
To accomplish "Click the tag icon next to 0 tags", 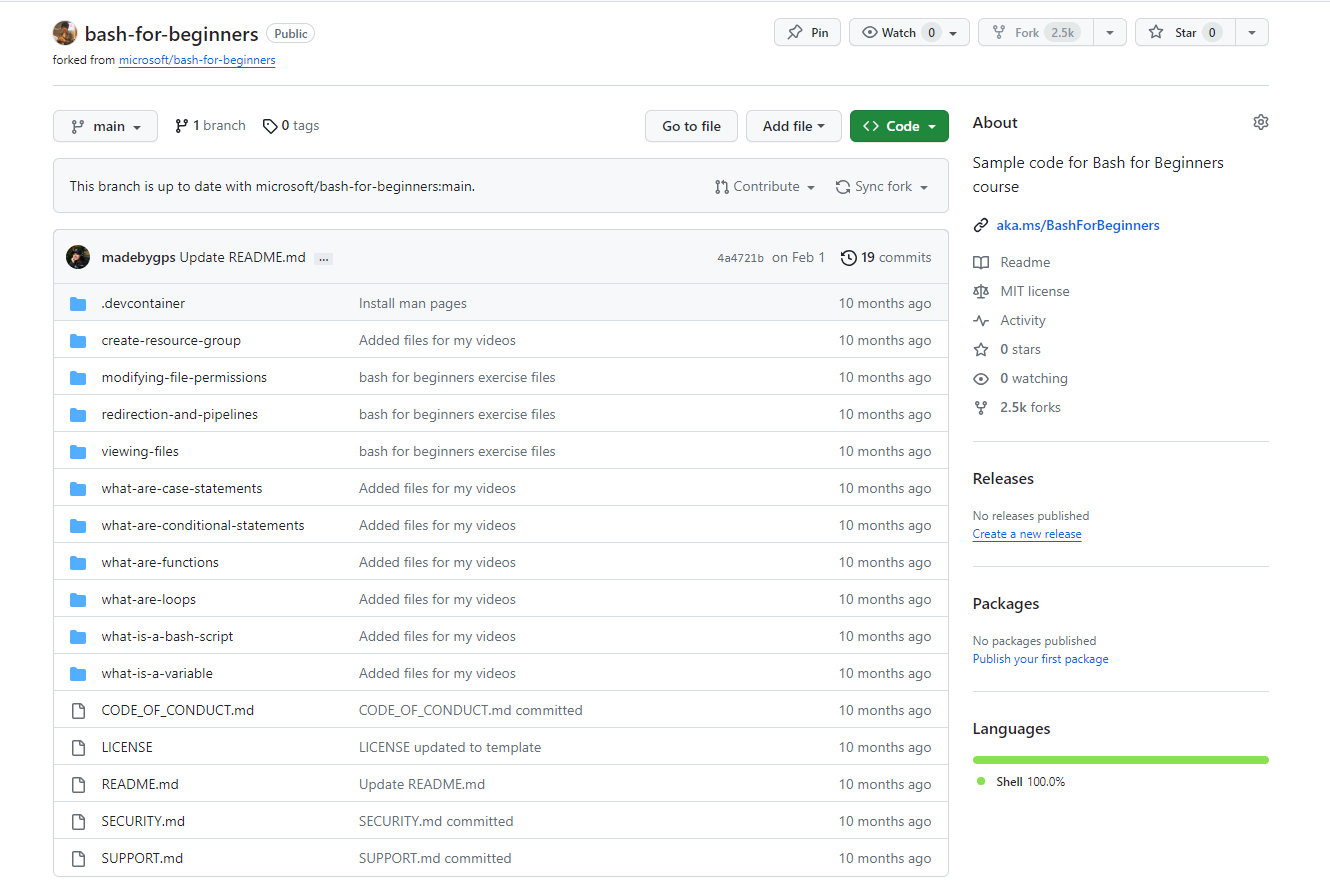I will coord(270,126).
